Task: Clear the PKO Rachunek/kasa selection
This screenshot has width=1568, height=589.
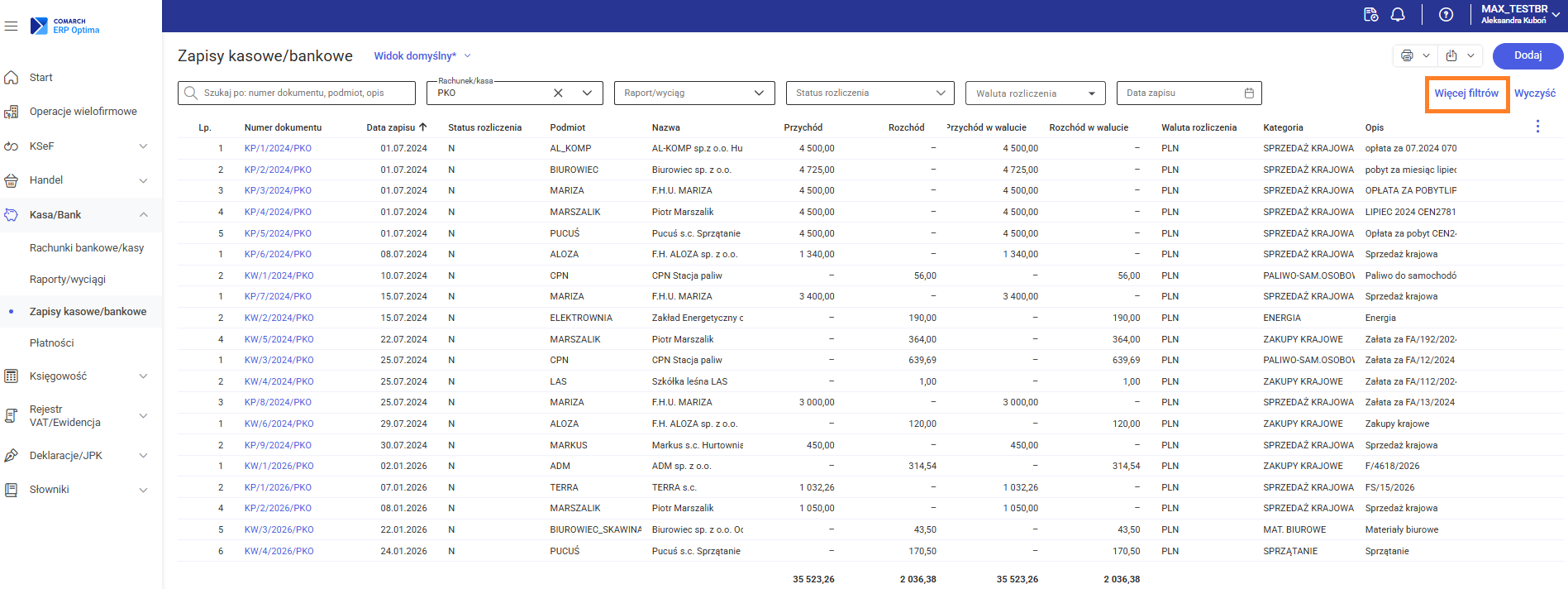Action: 558,93
